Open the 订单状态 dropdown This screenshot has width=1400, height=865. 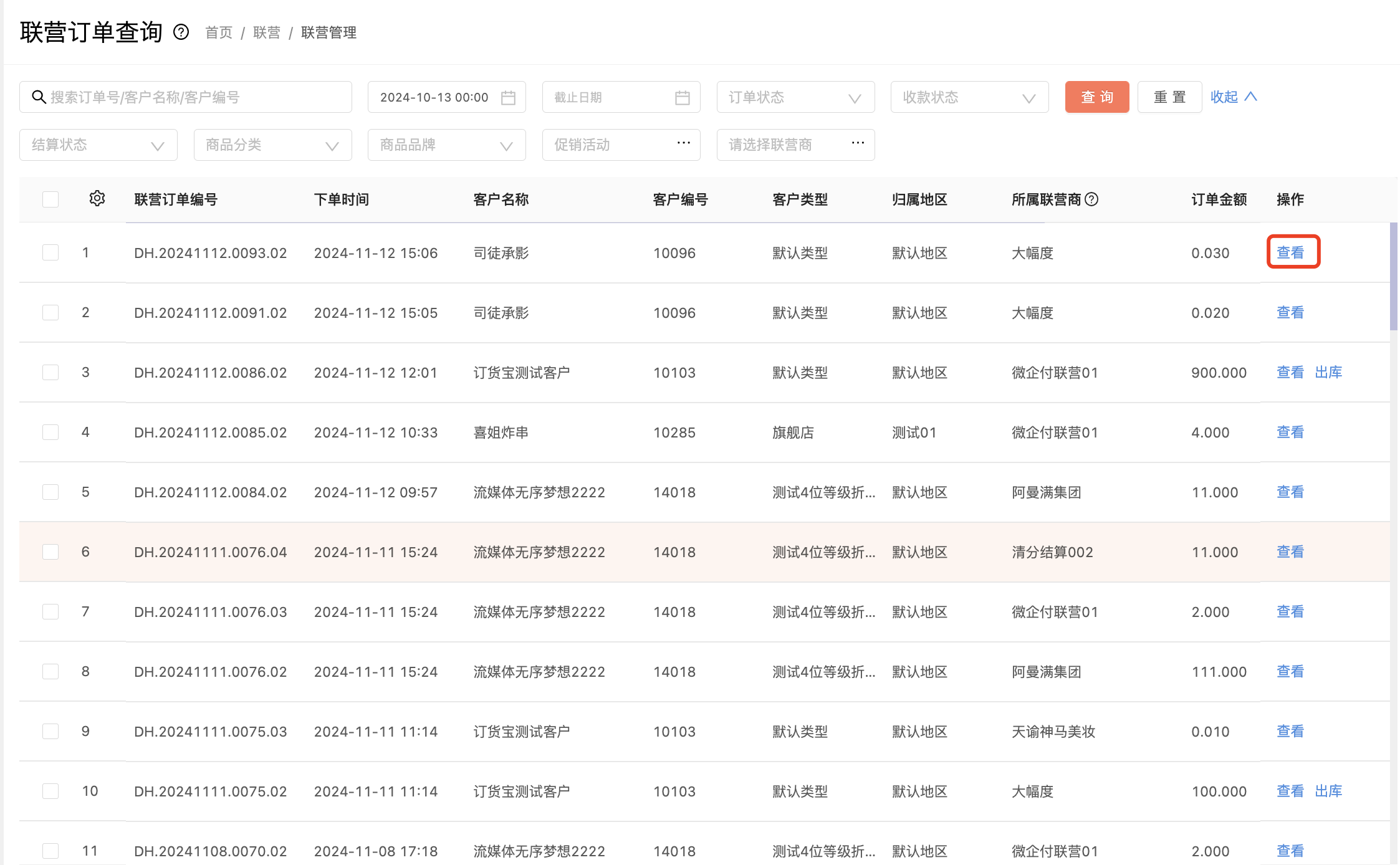coord(795,97)
